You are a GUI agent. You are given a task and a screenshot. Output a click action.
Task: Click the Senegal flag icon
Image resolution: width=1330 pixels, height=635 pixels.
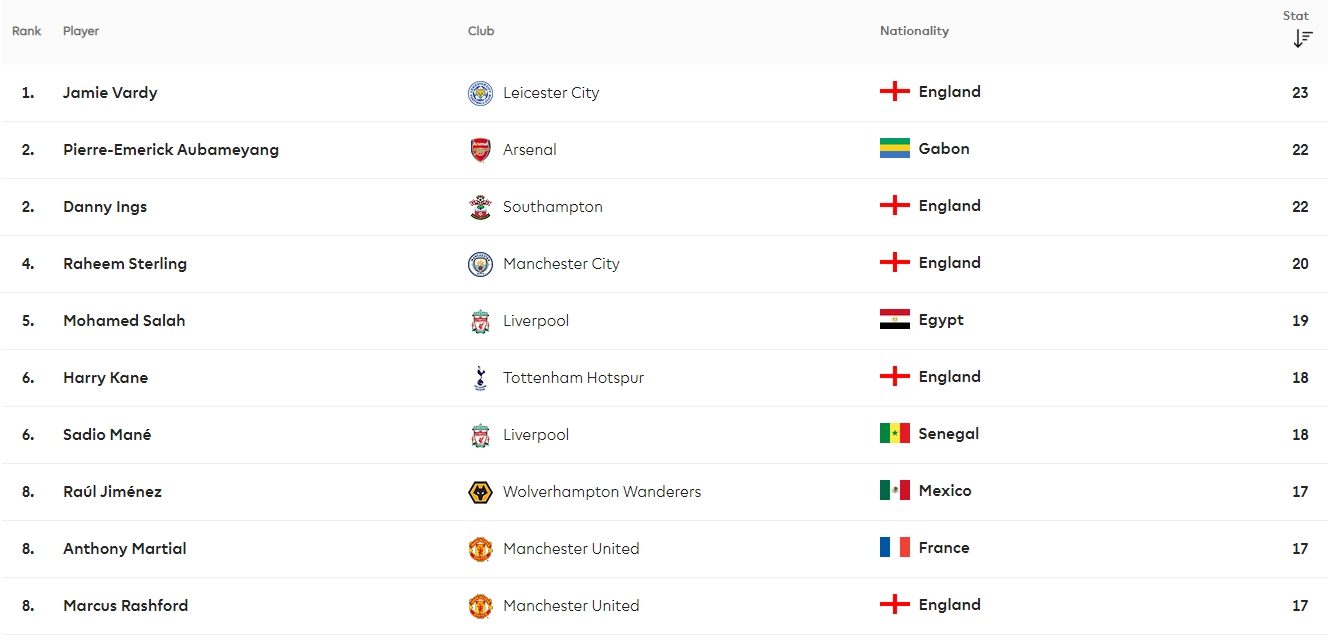pyautogui.click(x=894, y=434)
